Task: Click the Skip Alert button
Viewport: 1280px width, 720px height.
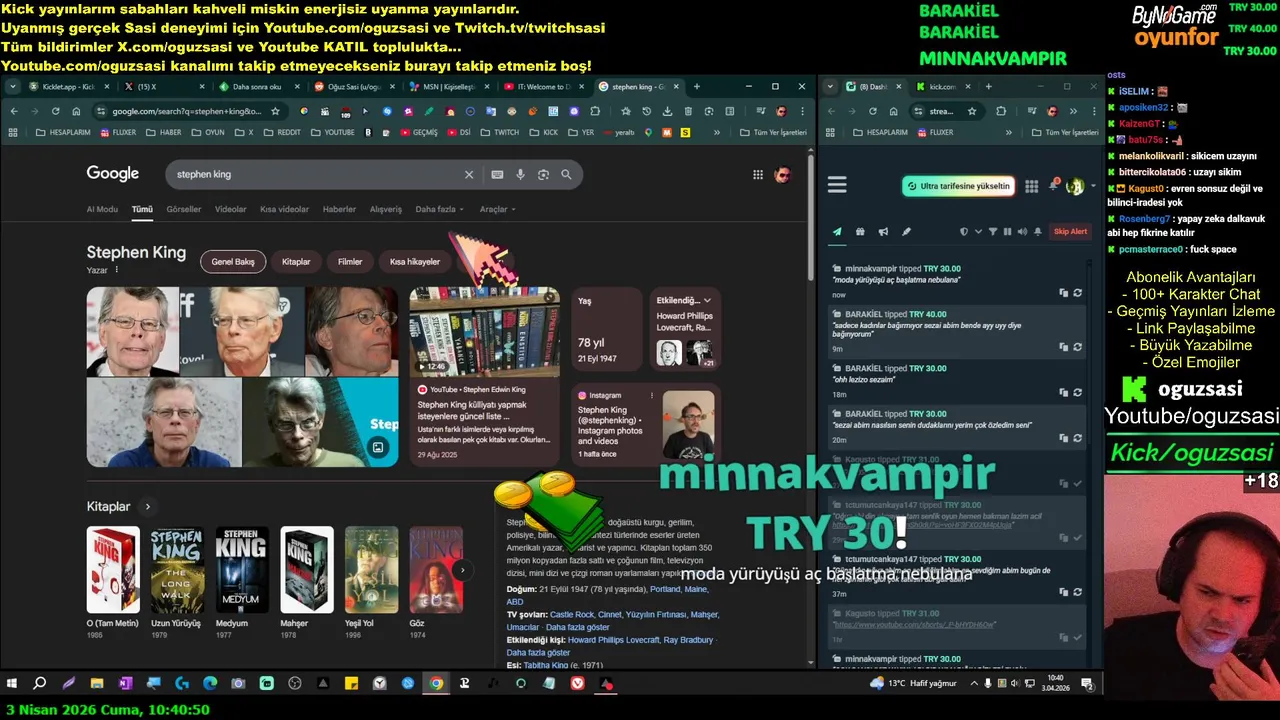Action: click(1070, 232)
